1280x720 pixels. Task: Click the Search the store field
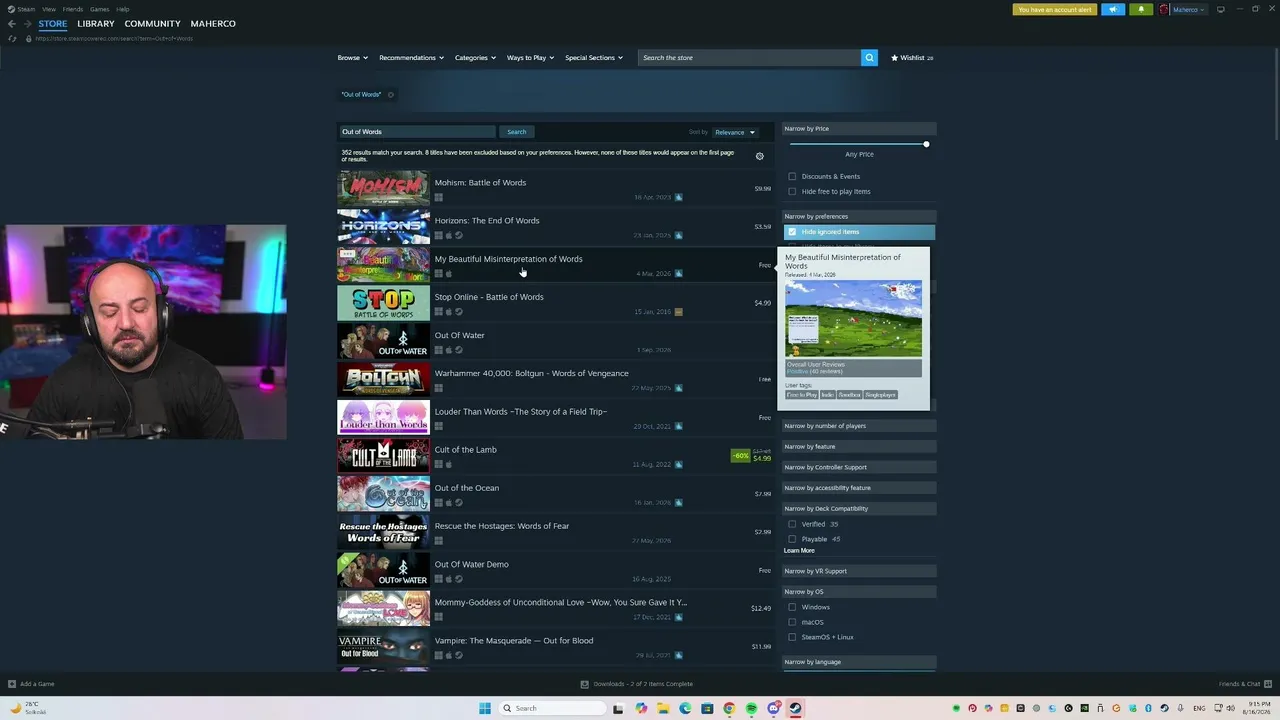click(x=749, y=58)
